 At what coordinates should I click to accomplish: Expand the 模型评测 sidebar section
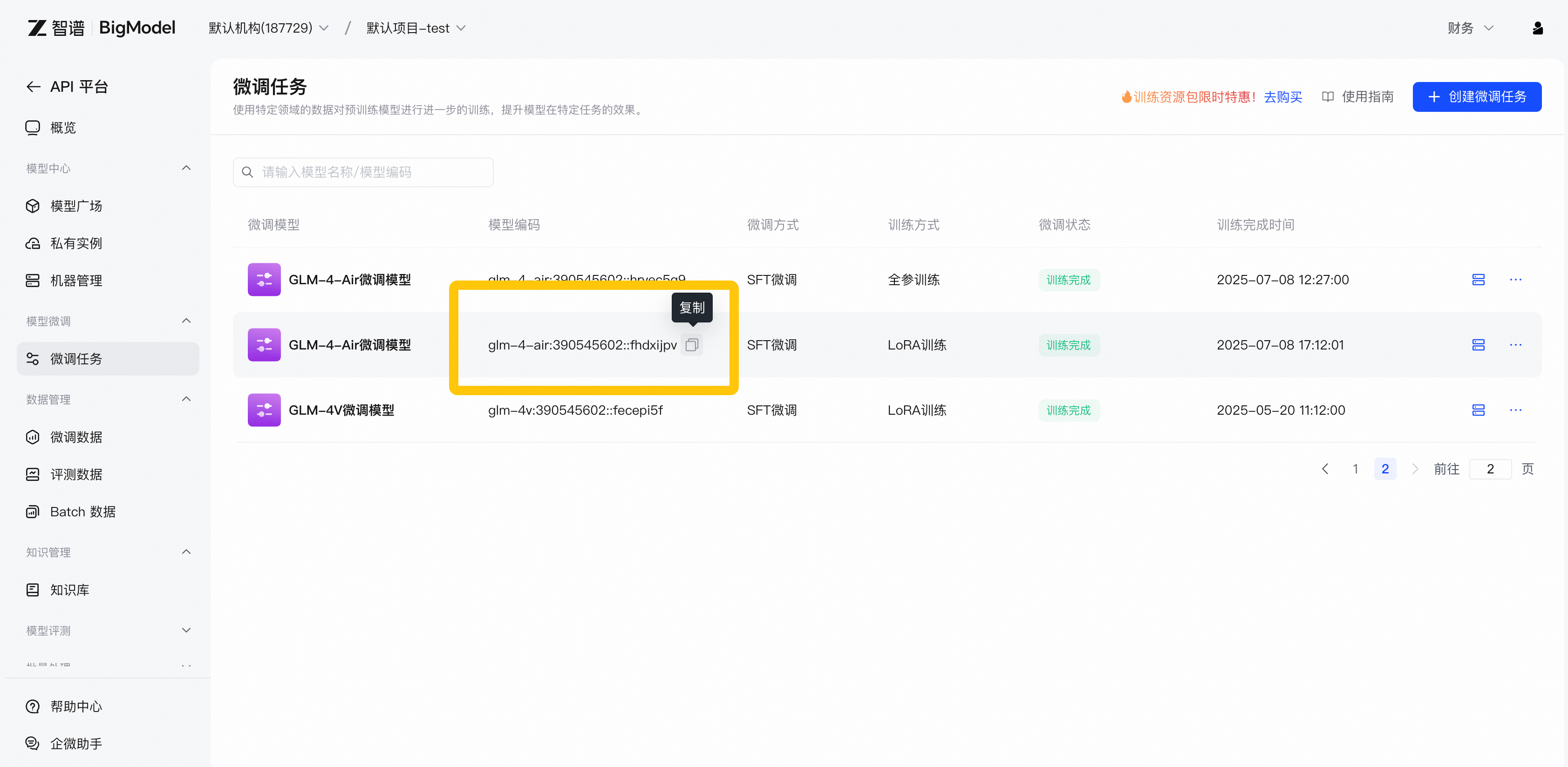click(186, 630)
